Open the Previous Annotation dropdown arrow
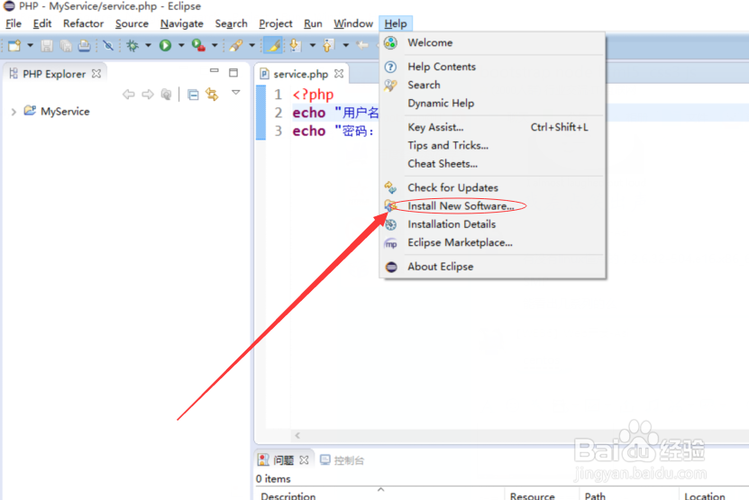Screen dimensions: 749x500 click(345, 45)
